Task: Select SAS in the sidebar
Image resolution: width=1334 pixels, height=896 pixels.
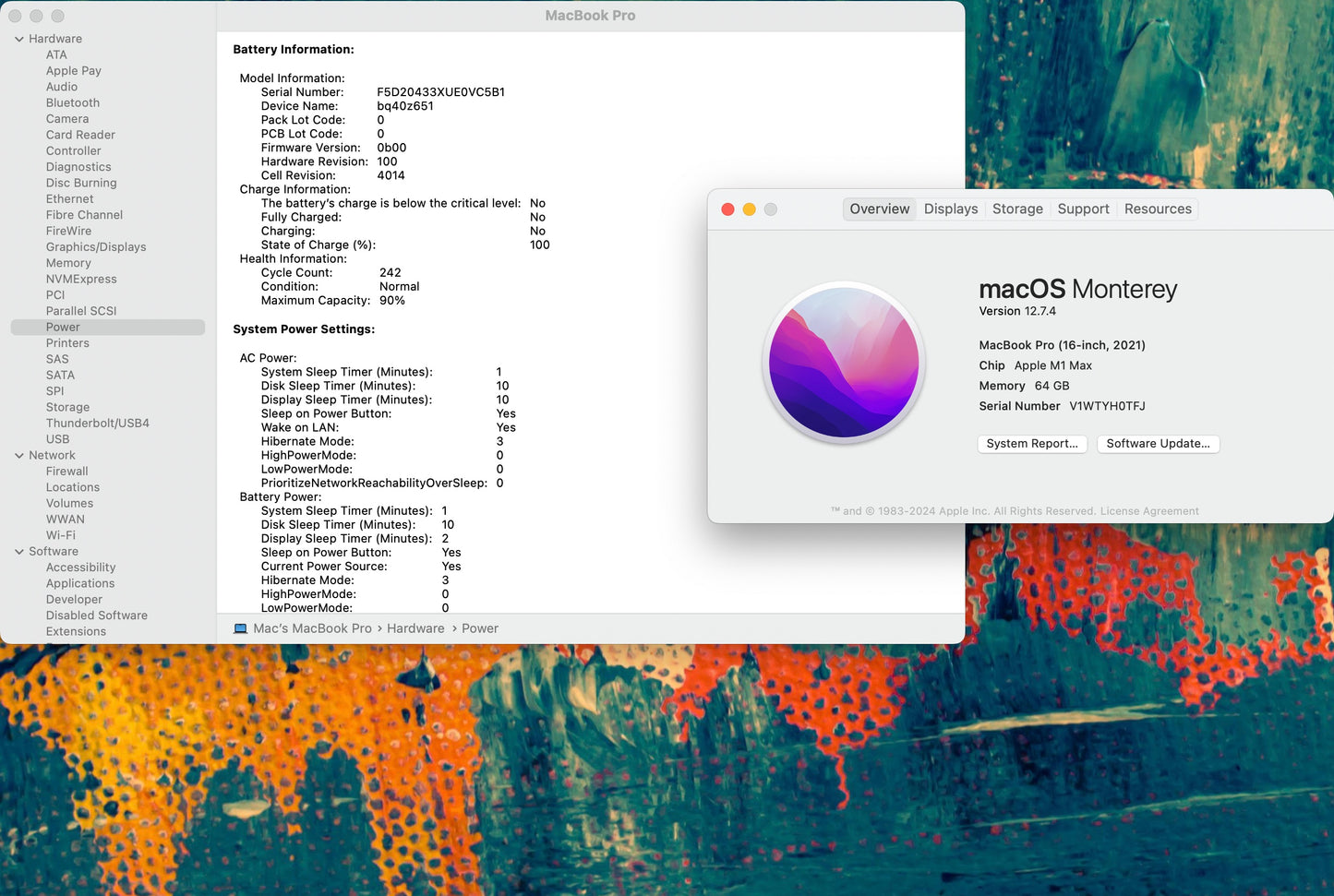Action: pyautogui.click(x=57, y=360)
